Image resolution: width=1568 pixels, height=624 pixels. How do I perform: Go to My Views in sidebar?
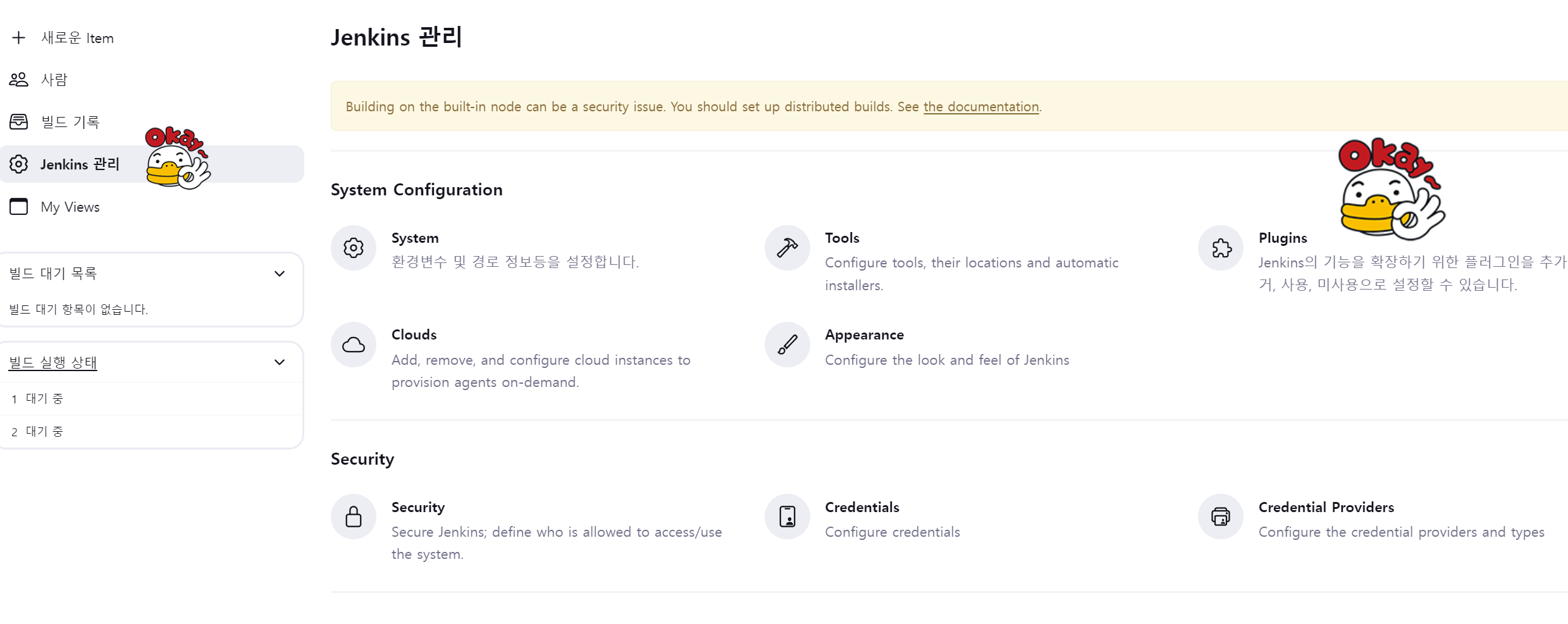pyautogui.click(x=70, y=207)
